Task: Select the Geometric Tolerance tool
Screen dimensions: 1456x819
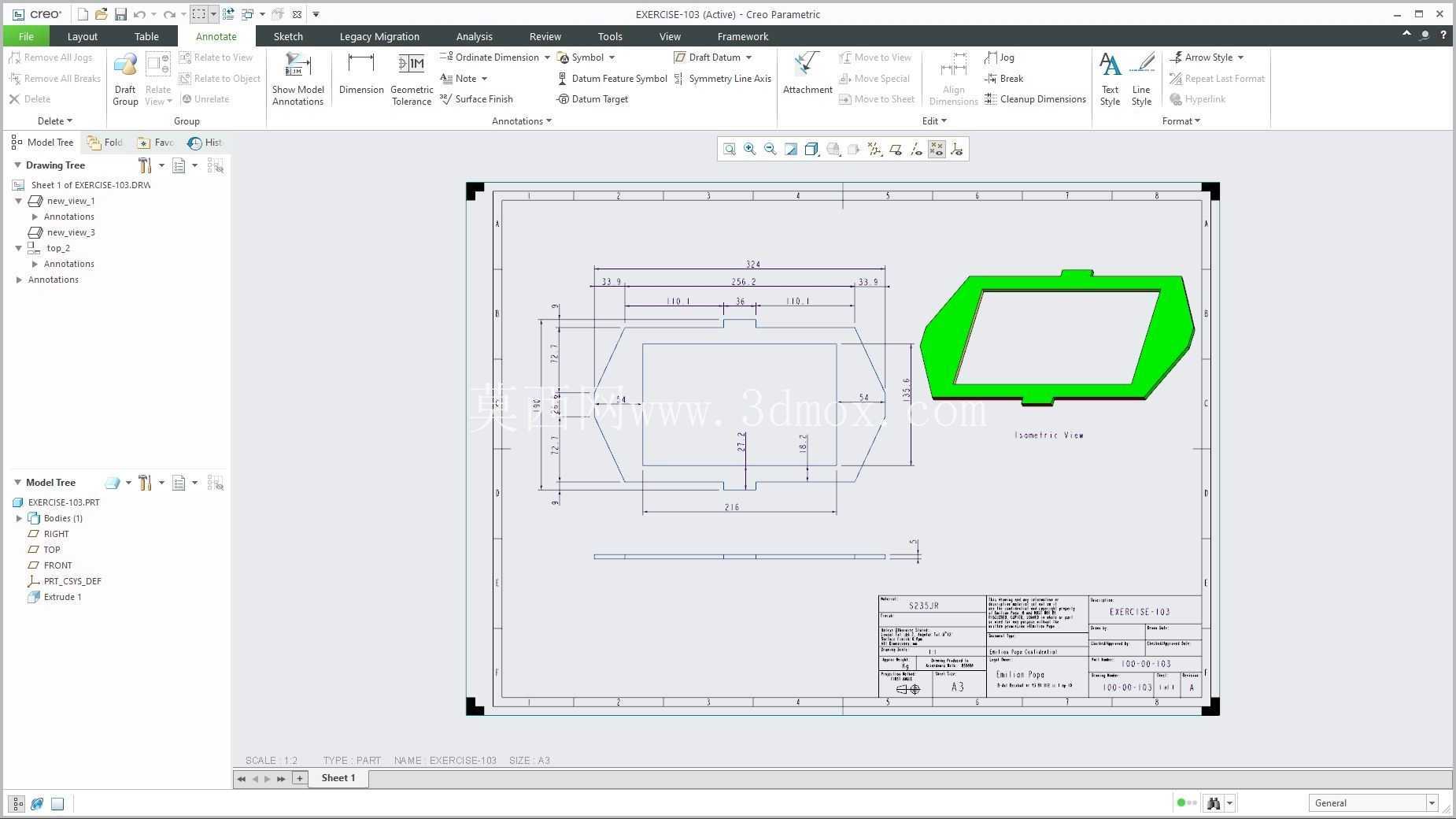Action: [412, 79]
